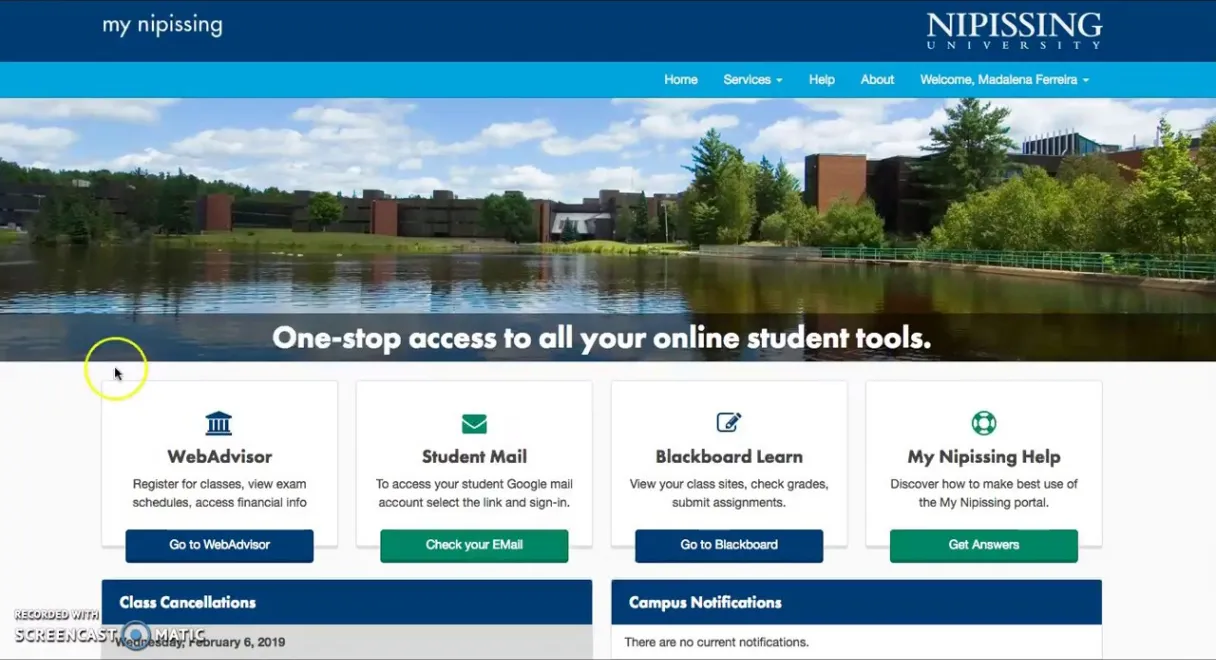Click the Help description about the portal

[x=984, y=493]
